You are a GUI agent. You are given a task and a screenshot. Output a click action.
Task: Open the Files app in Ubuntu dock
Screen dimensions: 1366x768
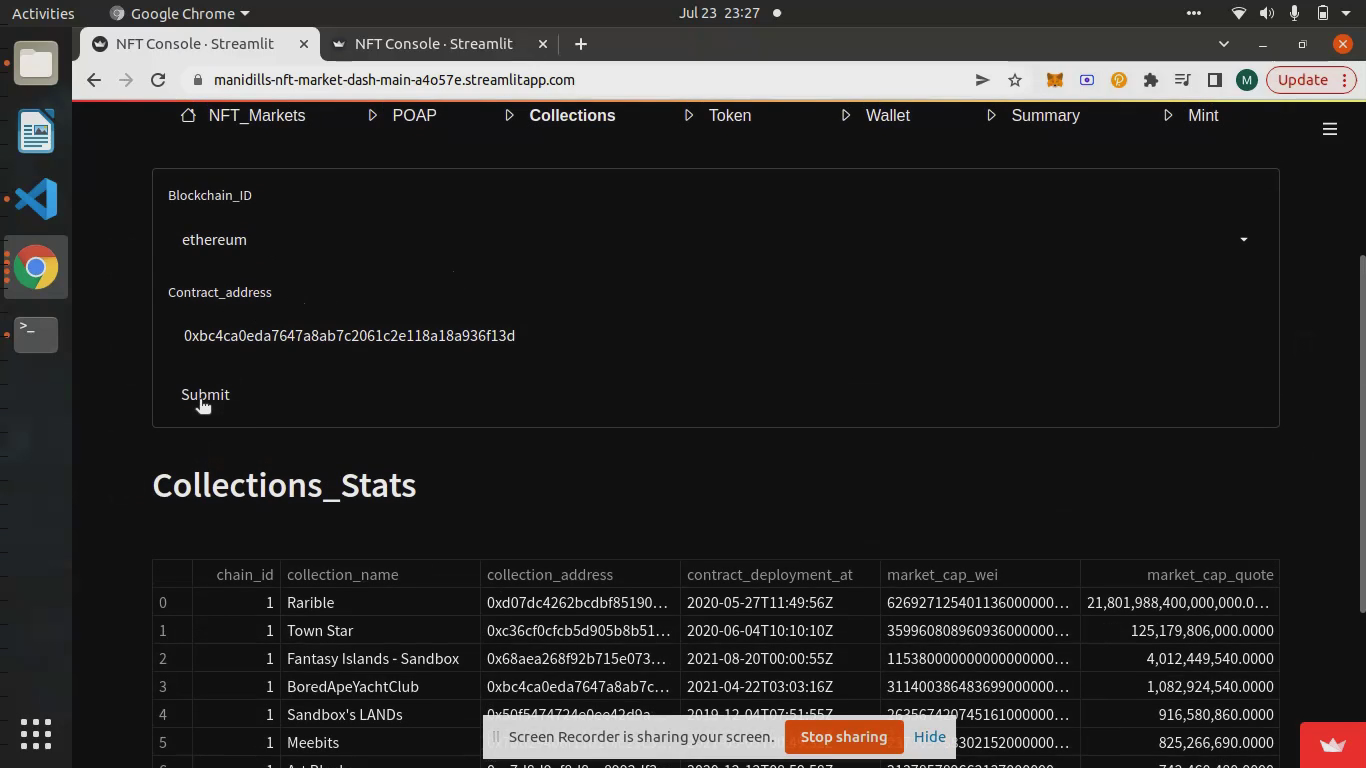pos(36,64)
